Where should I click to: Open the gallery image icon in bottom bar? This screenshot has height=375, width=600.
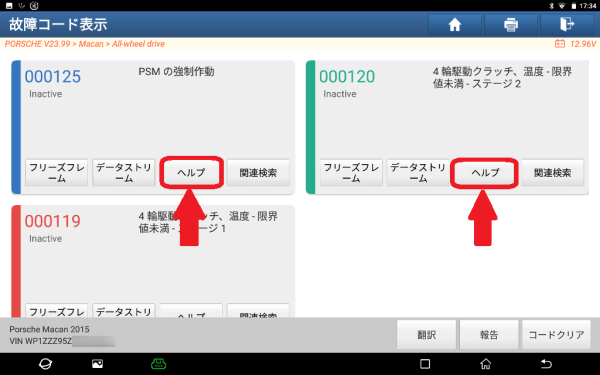pyautogui.click(x=98, y=364)
